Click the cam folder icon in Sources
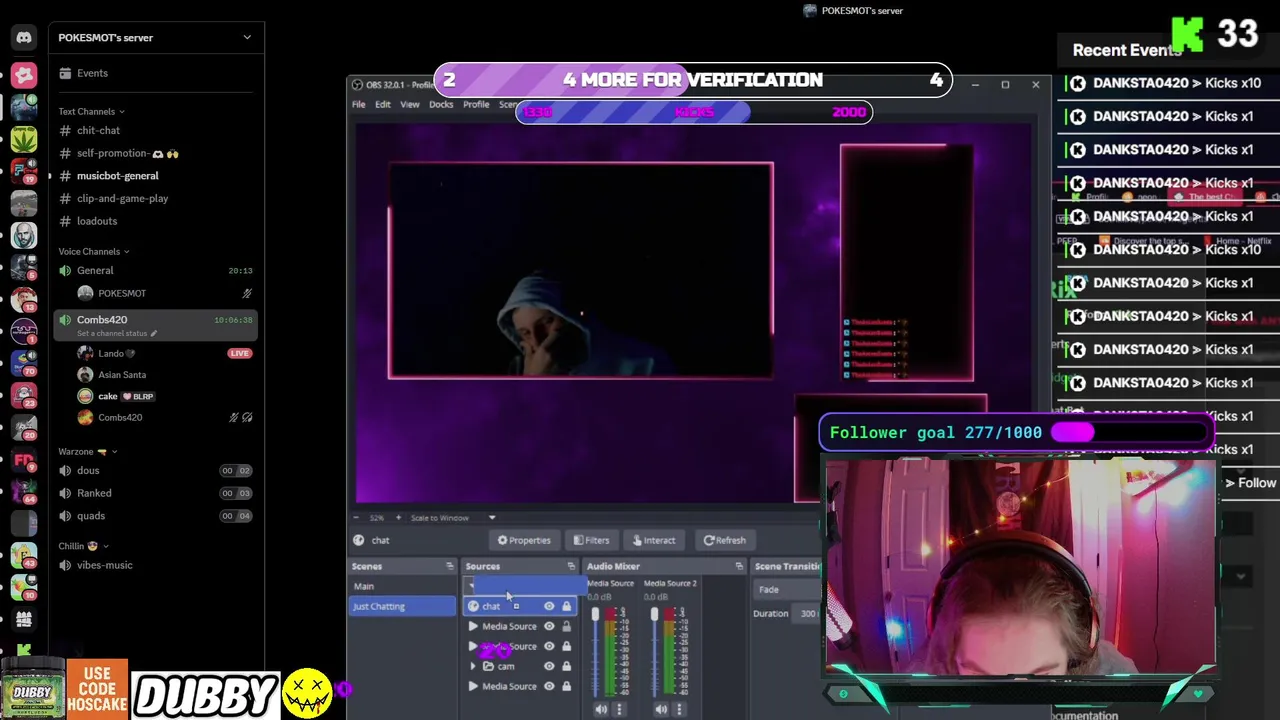1280x720 pixels. 488,666
